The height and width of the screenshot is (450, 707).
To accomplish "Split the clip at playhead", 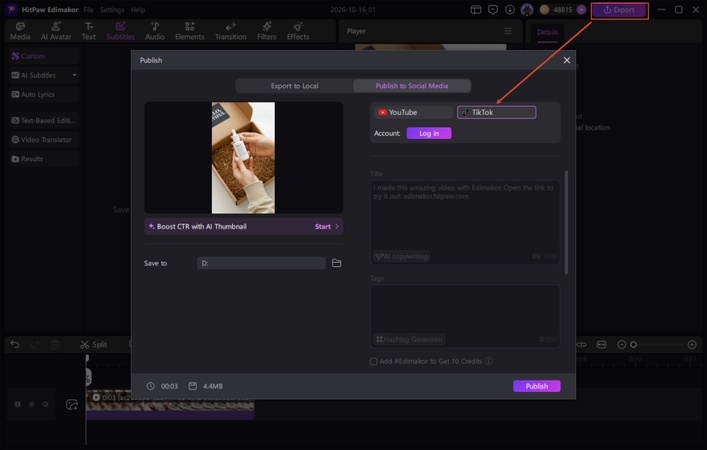I will (x=93, y=344).
